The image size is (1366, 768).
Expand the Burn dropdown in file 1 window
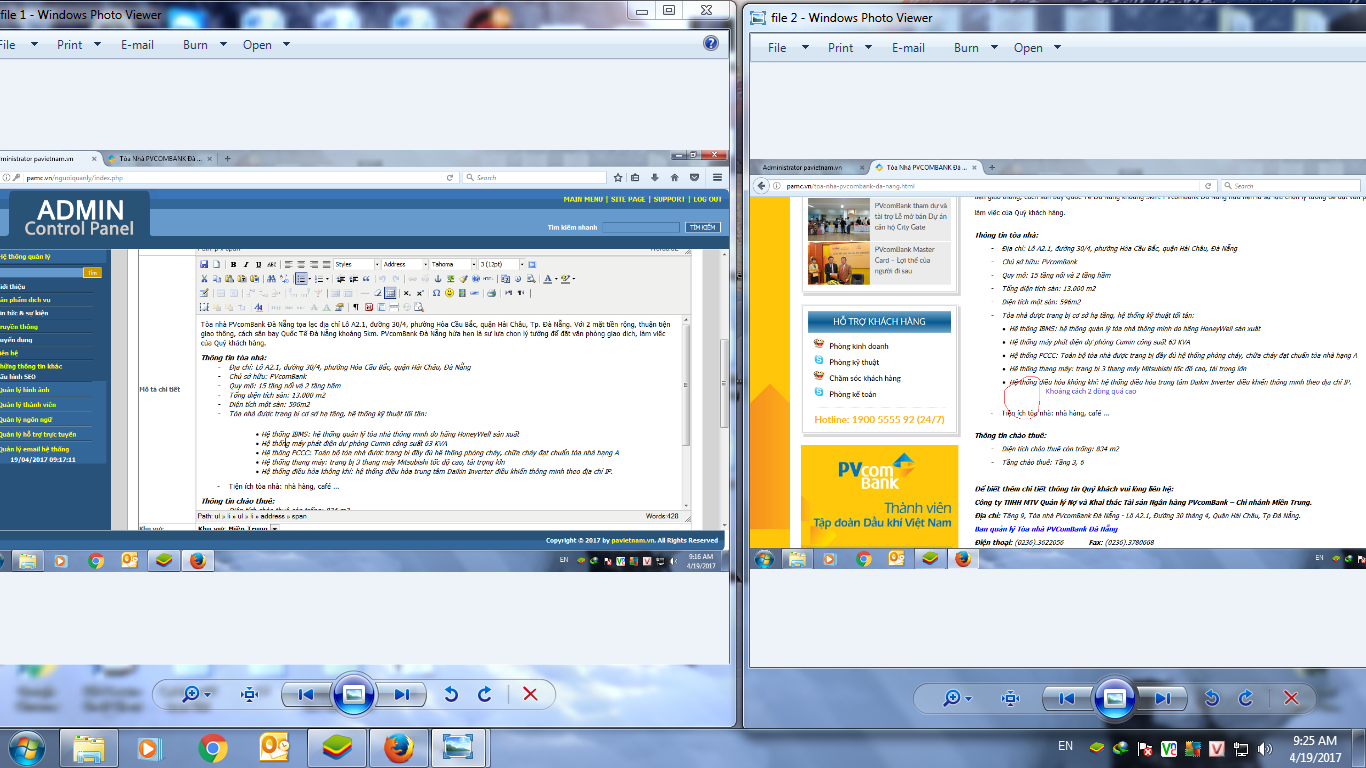204,44
